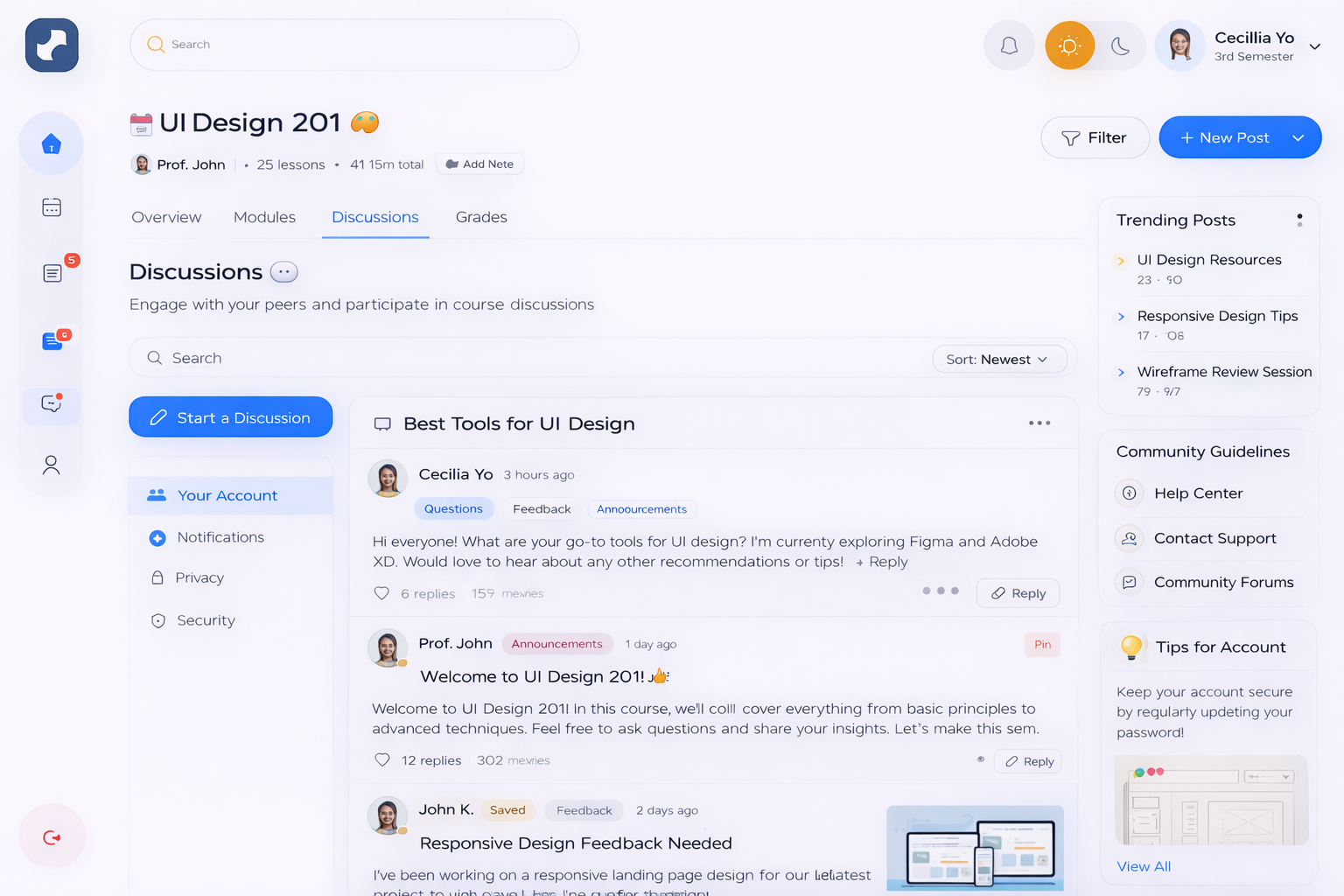Click the profile icon in left sidebar
1344x896 pixels.
[x=52, y=465]
